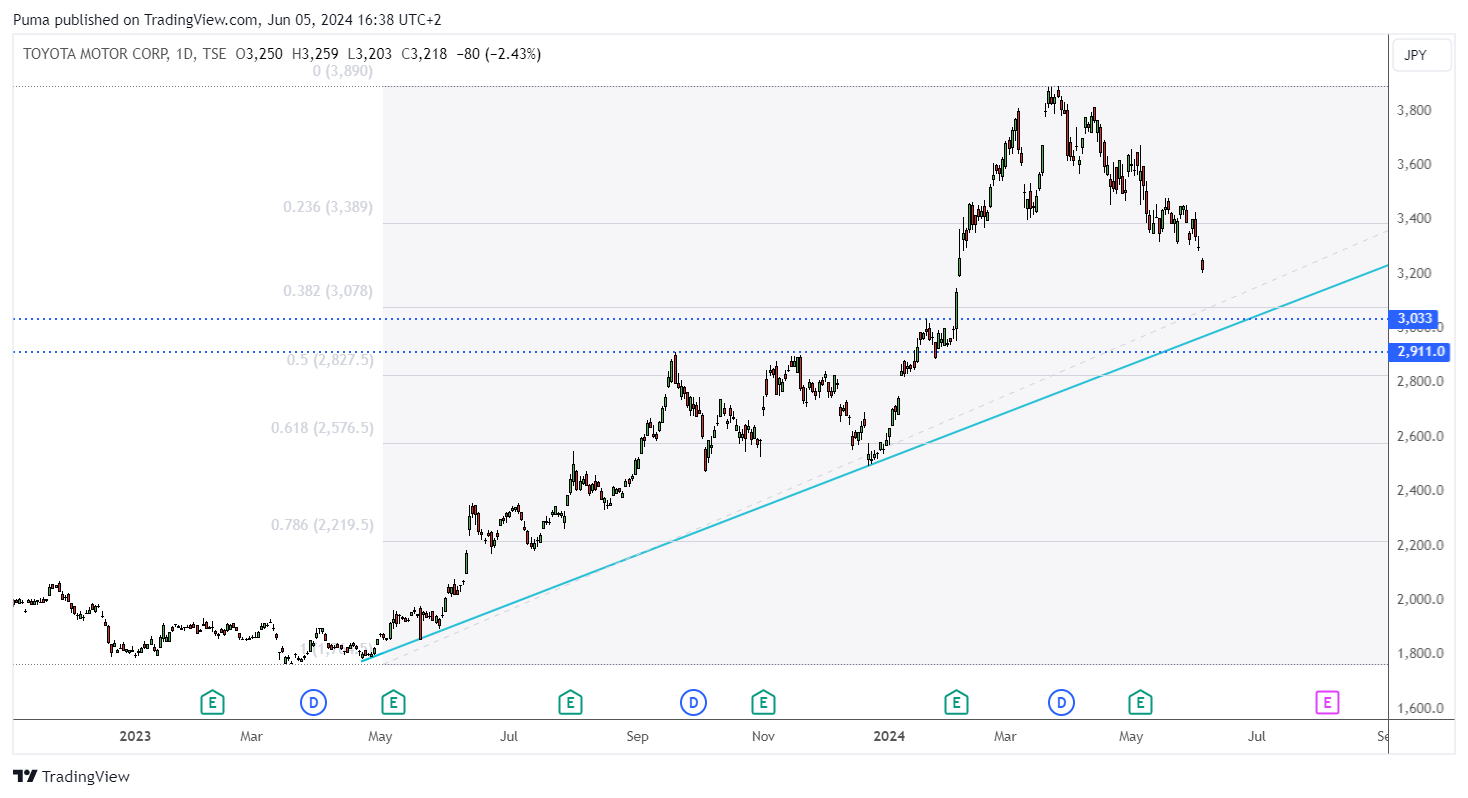
Task: Click the H3,259 high value
Action: (314, 54)
